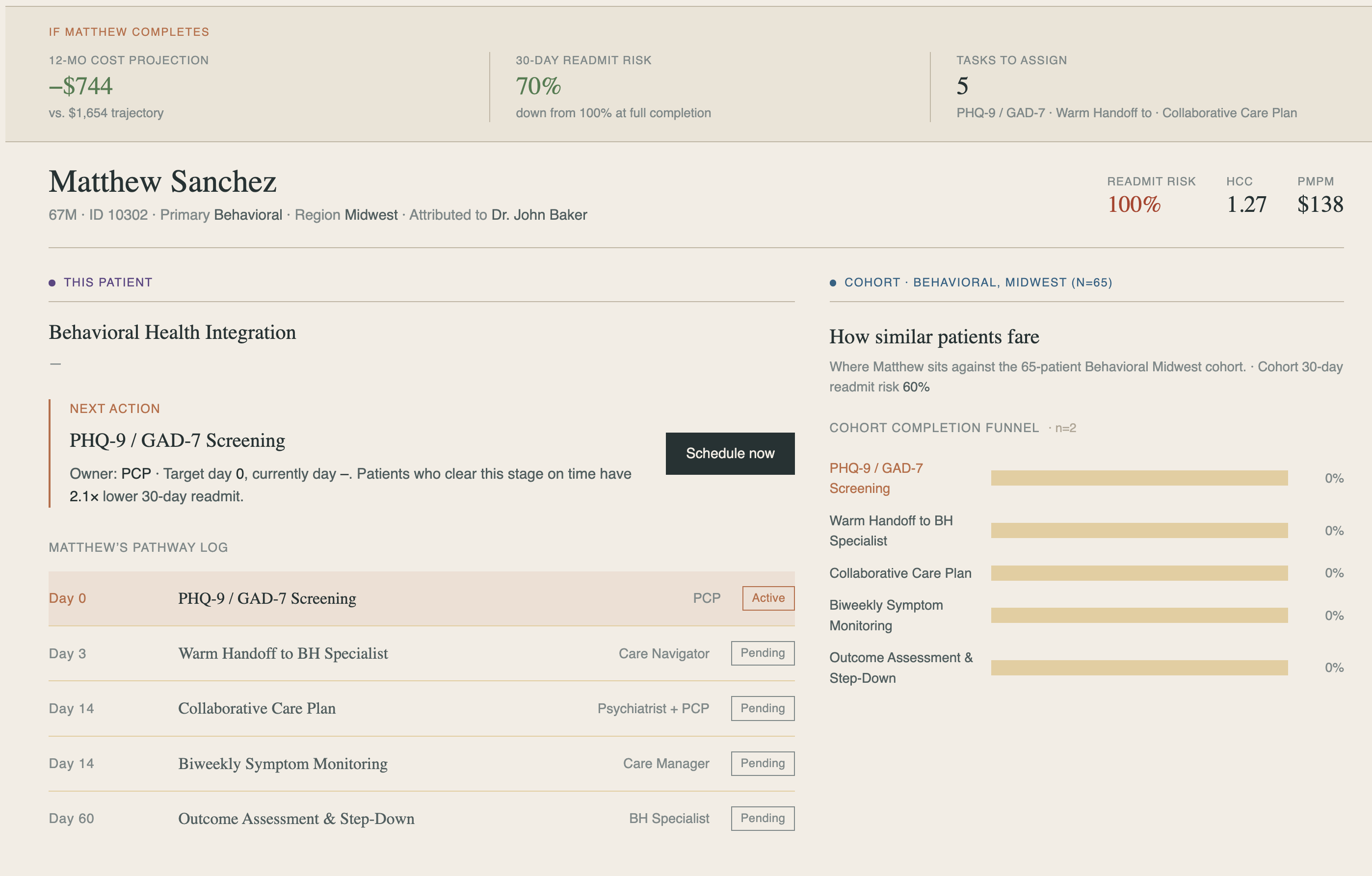Image resolution: width=1372 pixels, height=876 pixels.
Task: Click the Psychiatrist + PCP owner text
Action: pyautogui.click(x=653, y=709)
